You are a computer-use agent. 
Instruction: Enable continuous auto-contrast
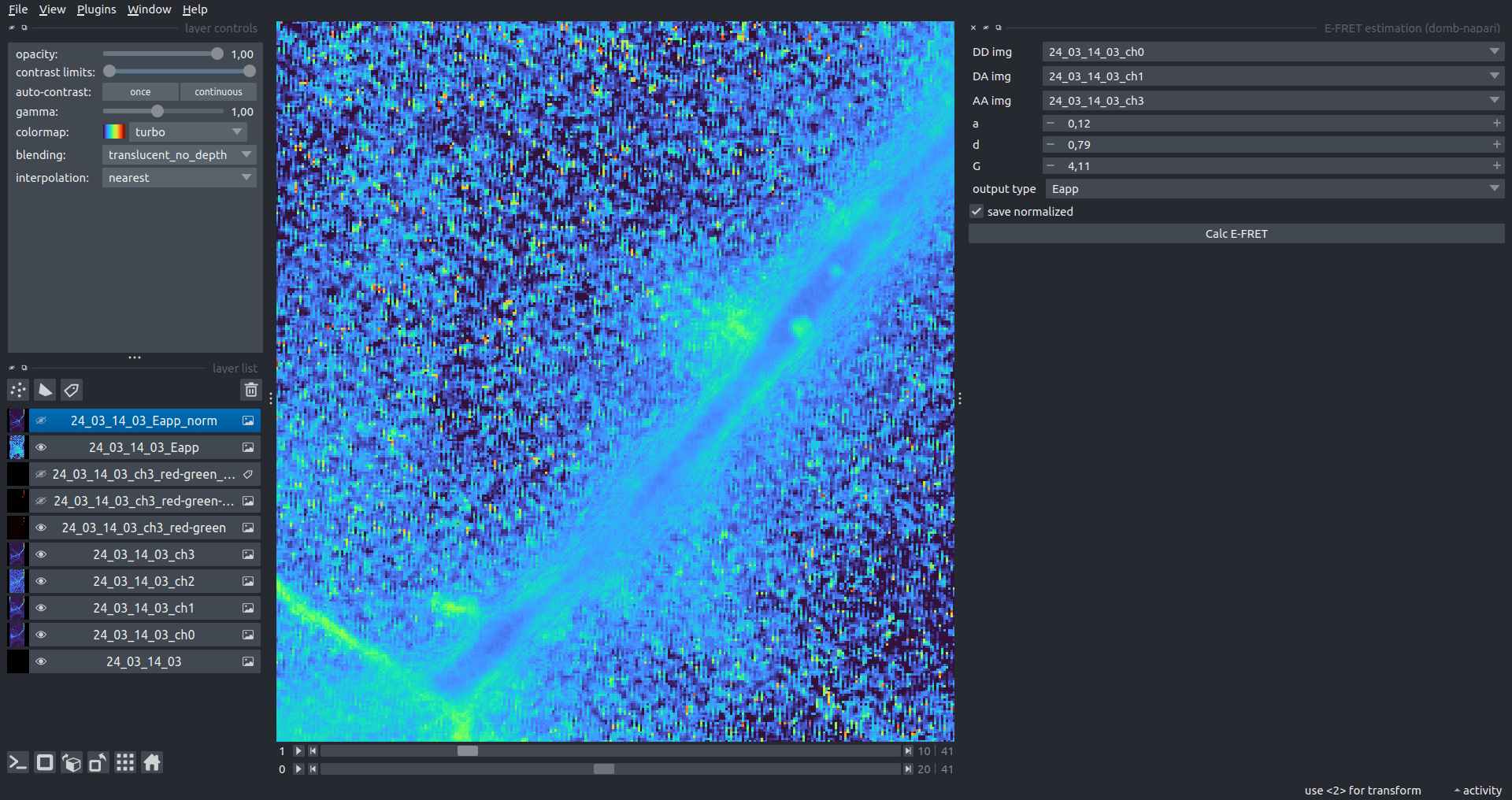(218, 92)
